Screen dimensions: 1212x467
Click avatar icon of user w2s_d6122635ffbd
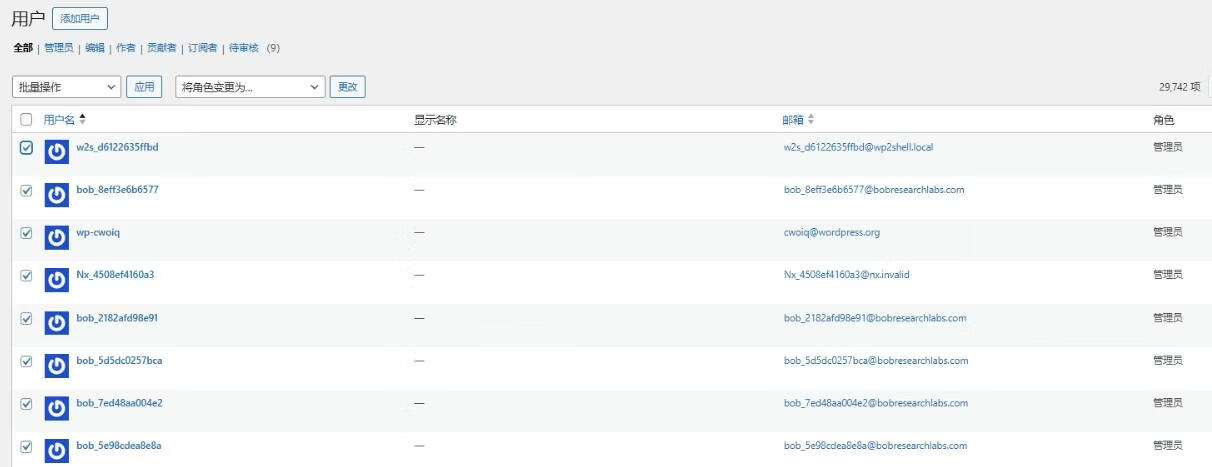pyautogui.click(x=57, y=152)
